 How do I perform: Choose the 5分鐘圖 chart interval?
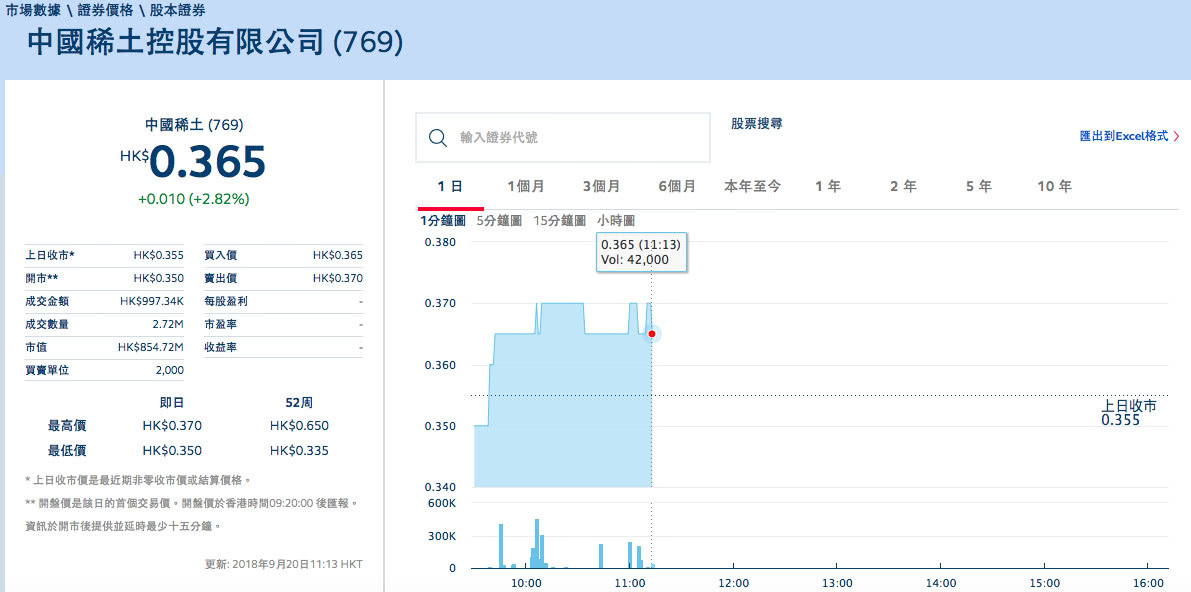(499, 221)
